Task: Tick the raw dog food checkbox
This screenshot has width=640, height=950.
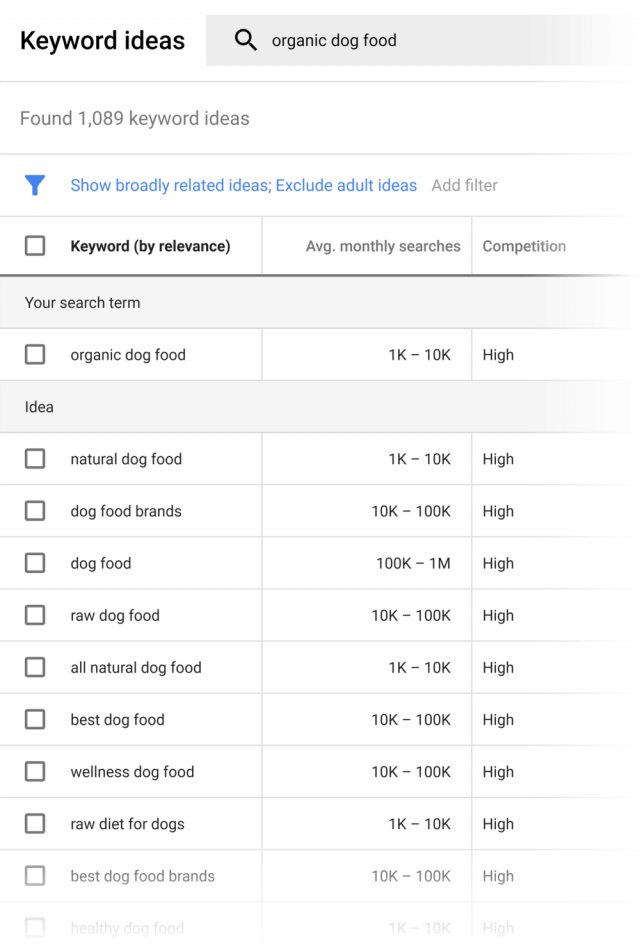Action: click(35, 615)
